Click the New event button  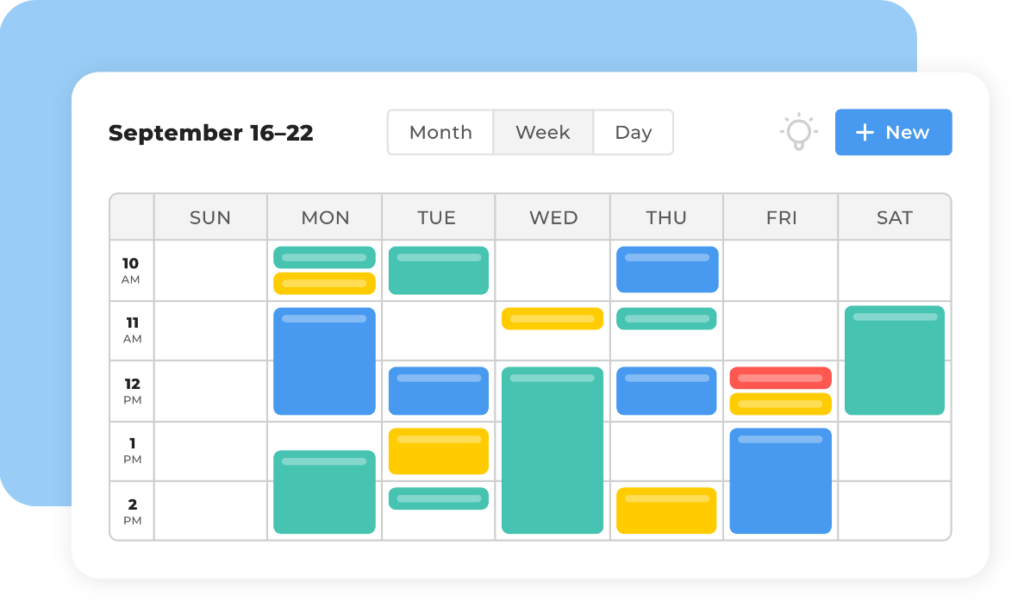pos(893,132)
